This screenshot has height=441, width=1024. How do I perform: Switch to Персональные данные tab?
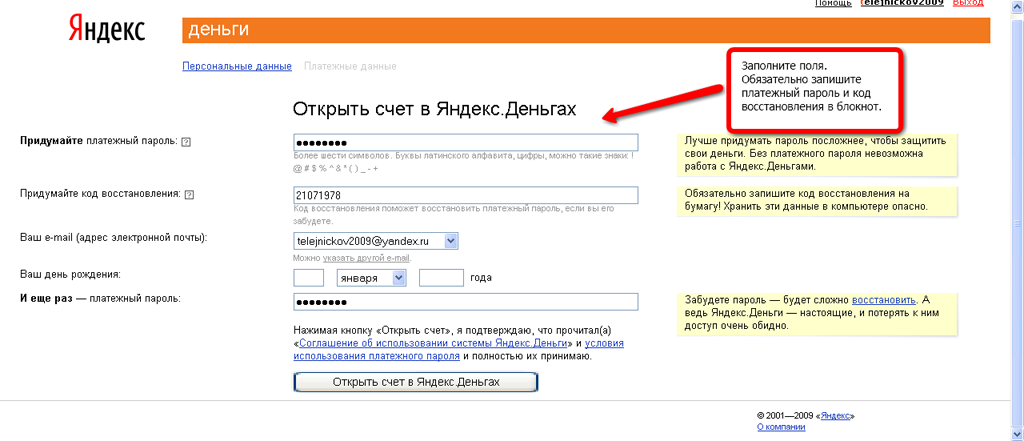click(237, 66)
